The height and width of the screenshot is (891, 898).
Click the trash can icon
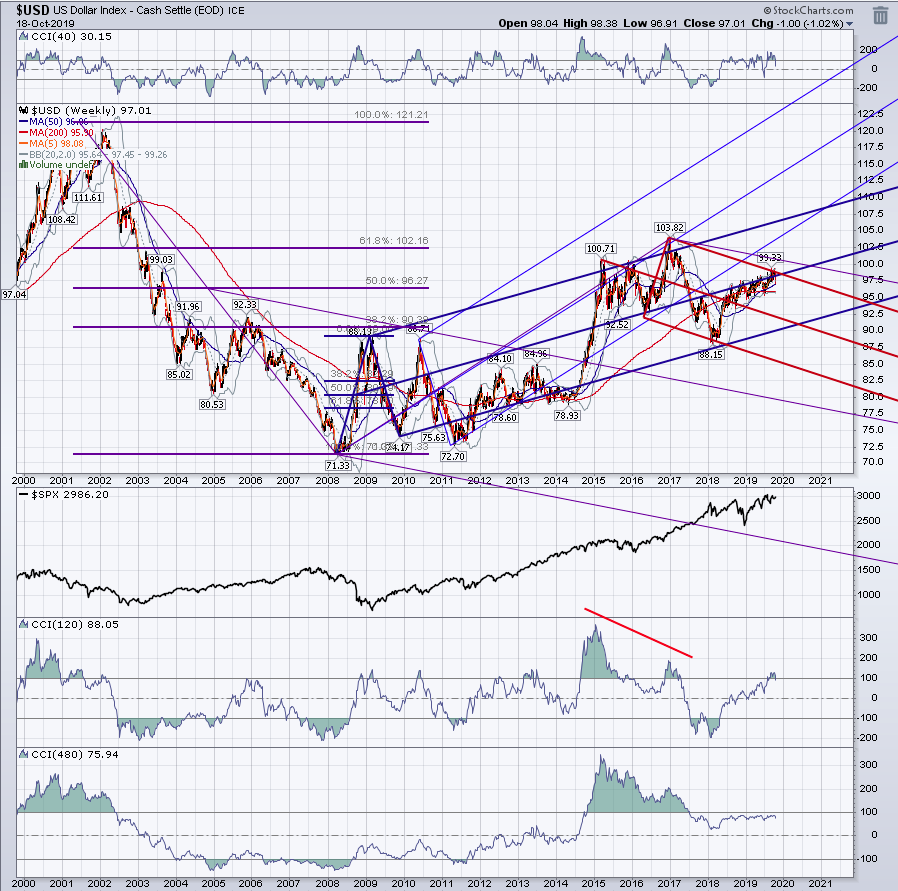coord(880,15)
